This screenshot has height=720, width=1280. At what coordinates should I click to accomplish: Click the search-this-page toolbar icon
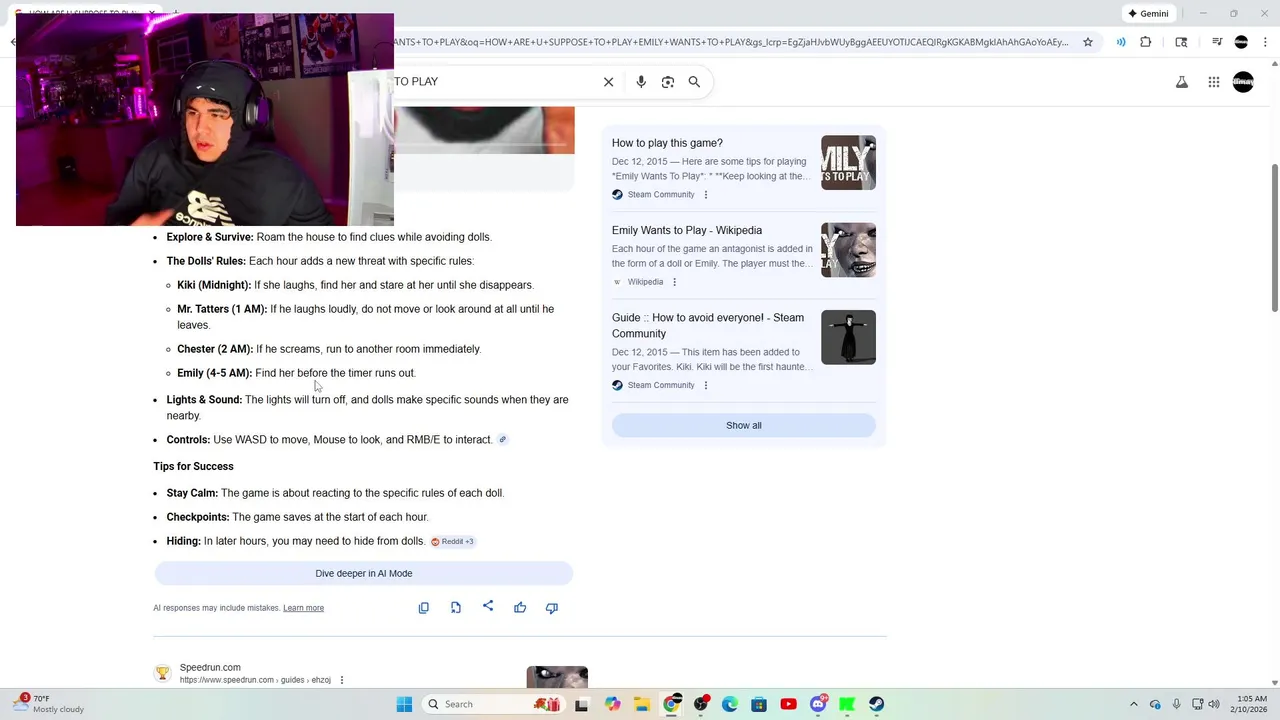point(1181,42)
